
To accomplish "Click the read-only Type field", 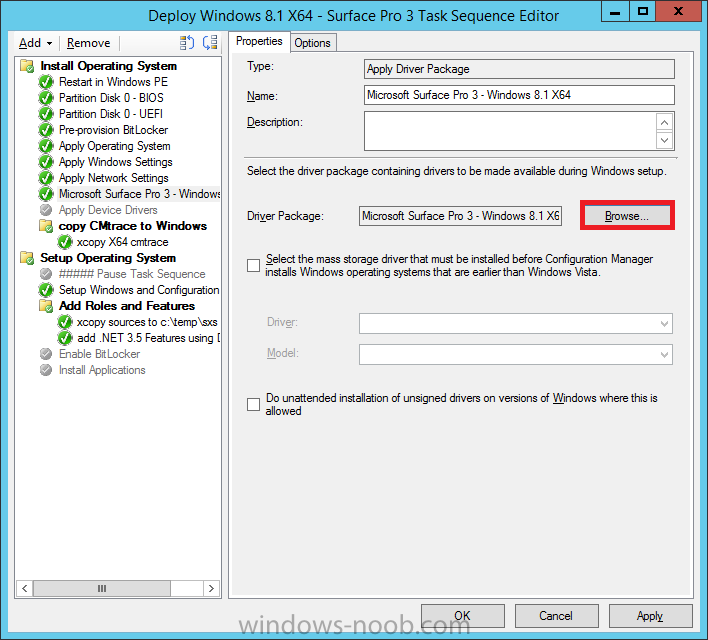I will (519, 69).
